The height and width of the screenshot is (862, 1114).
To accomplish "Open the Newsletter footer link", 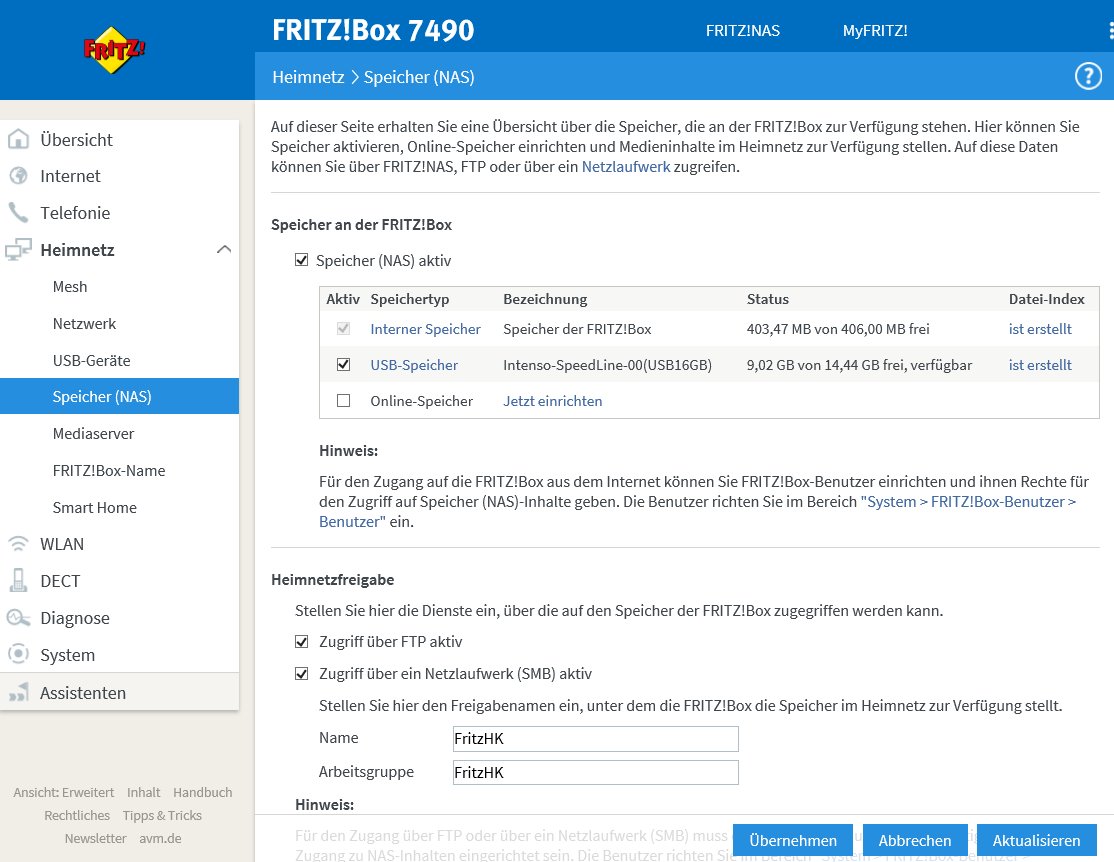I will pos(95,839).
